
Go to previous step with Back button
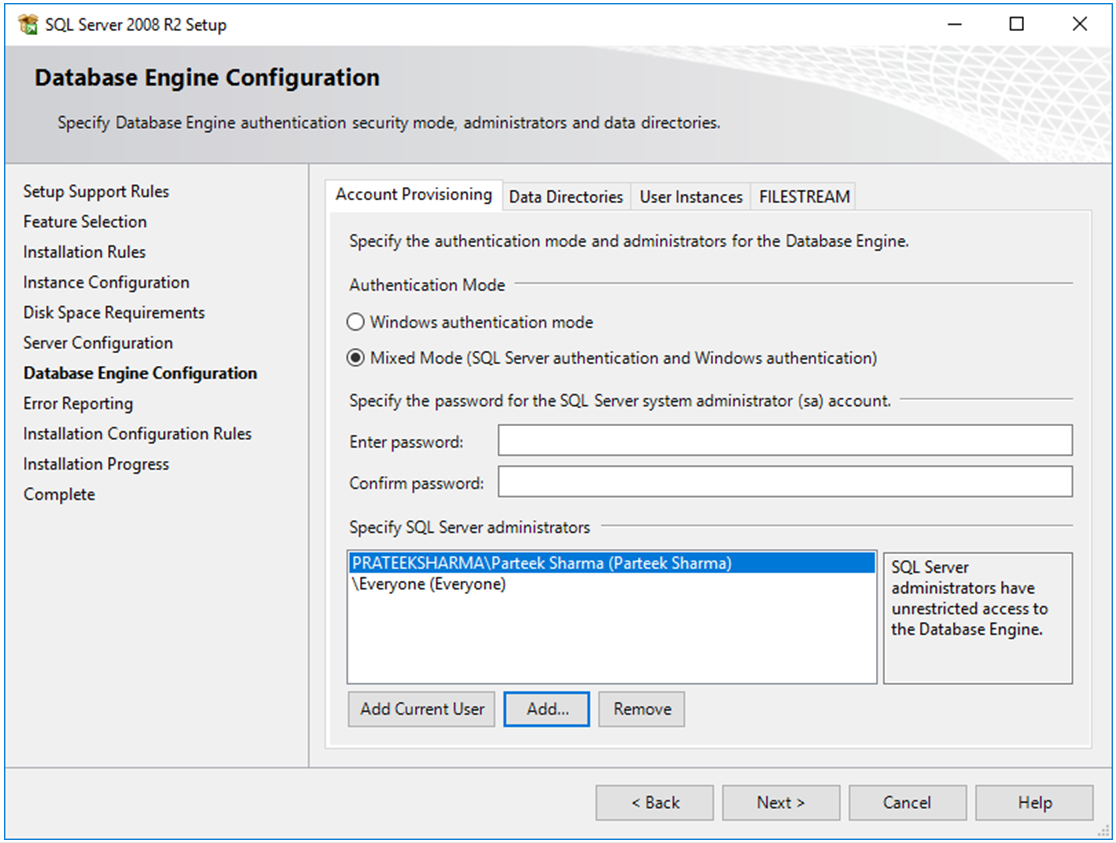(655, 802)
